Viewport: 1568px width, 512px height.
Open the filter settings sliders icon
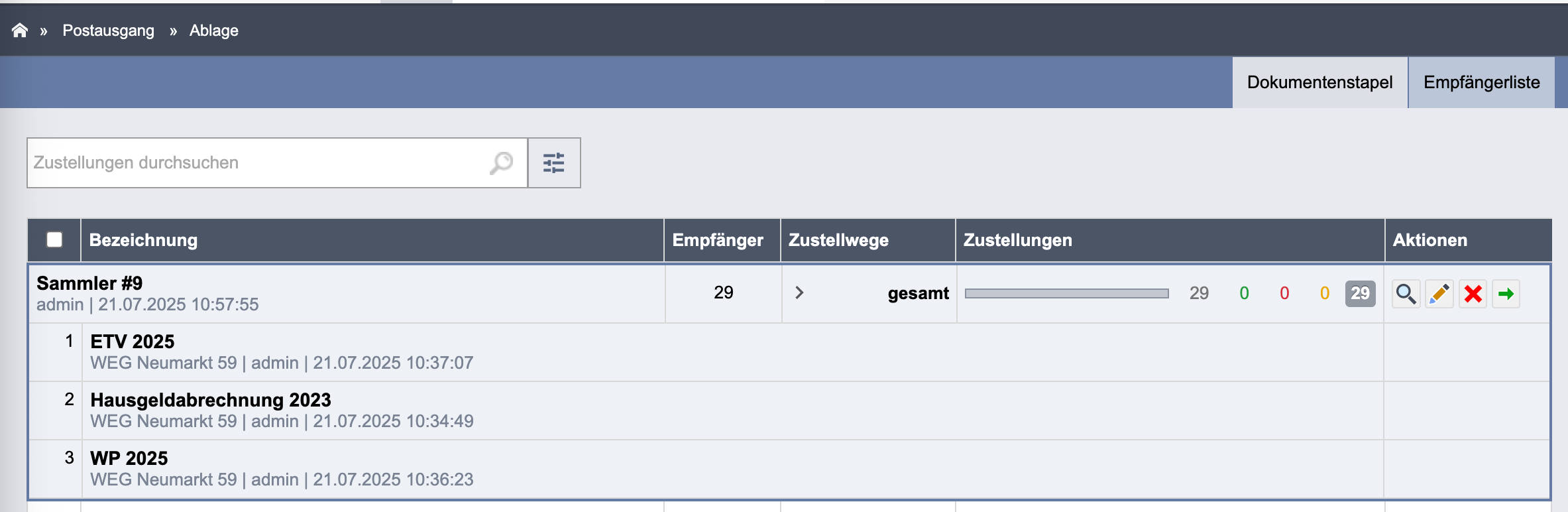coord(554,162)
